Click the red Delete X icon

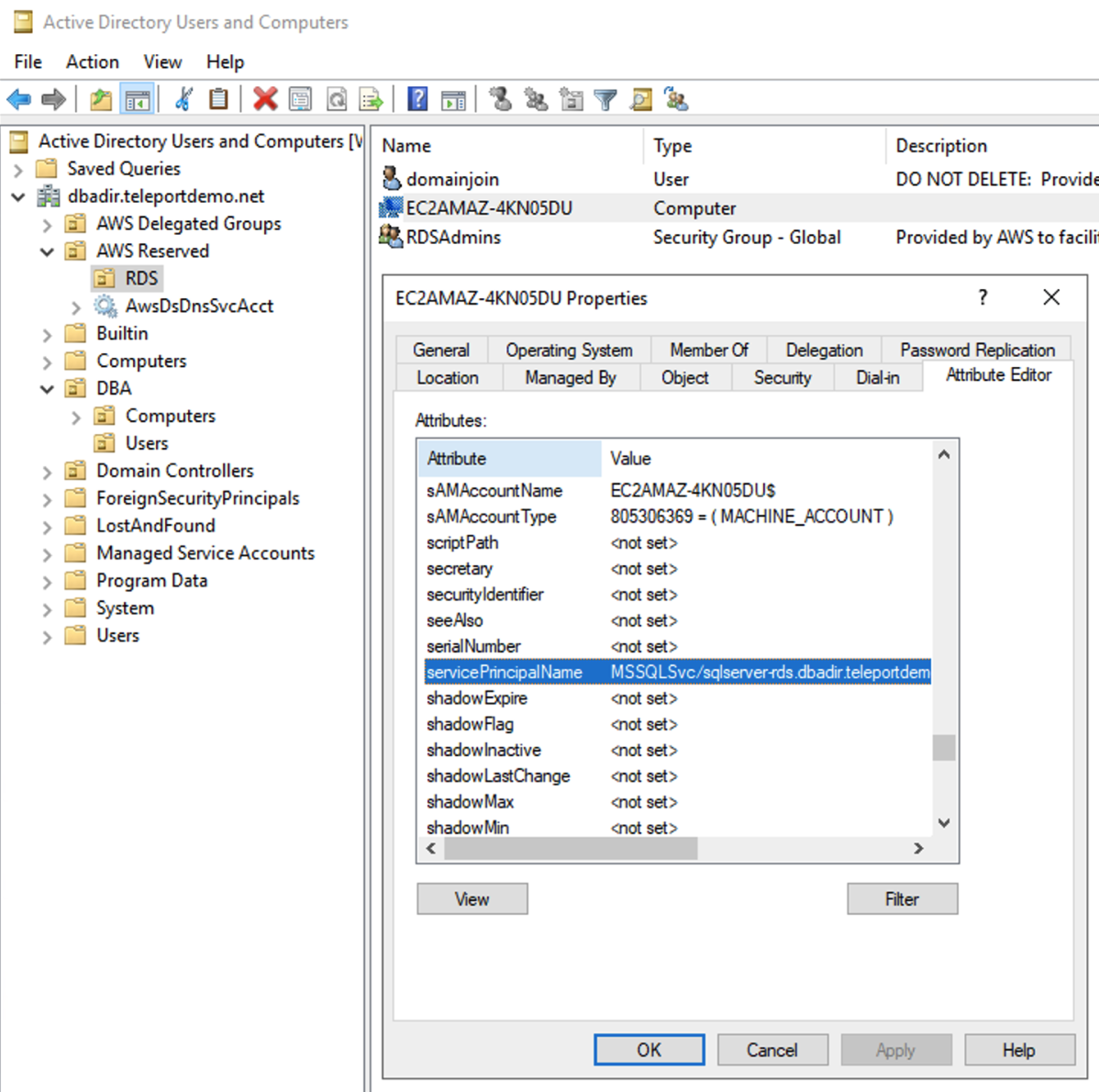265,99
